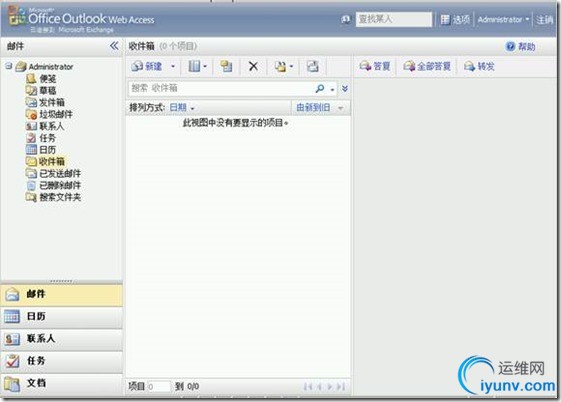This screenshot has height=402, width=561.
Task: Switch to Contacts module (联系人)
Action: point(62,339)
